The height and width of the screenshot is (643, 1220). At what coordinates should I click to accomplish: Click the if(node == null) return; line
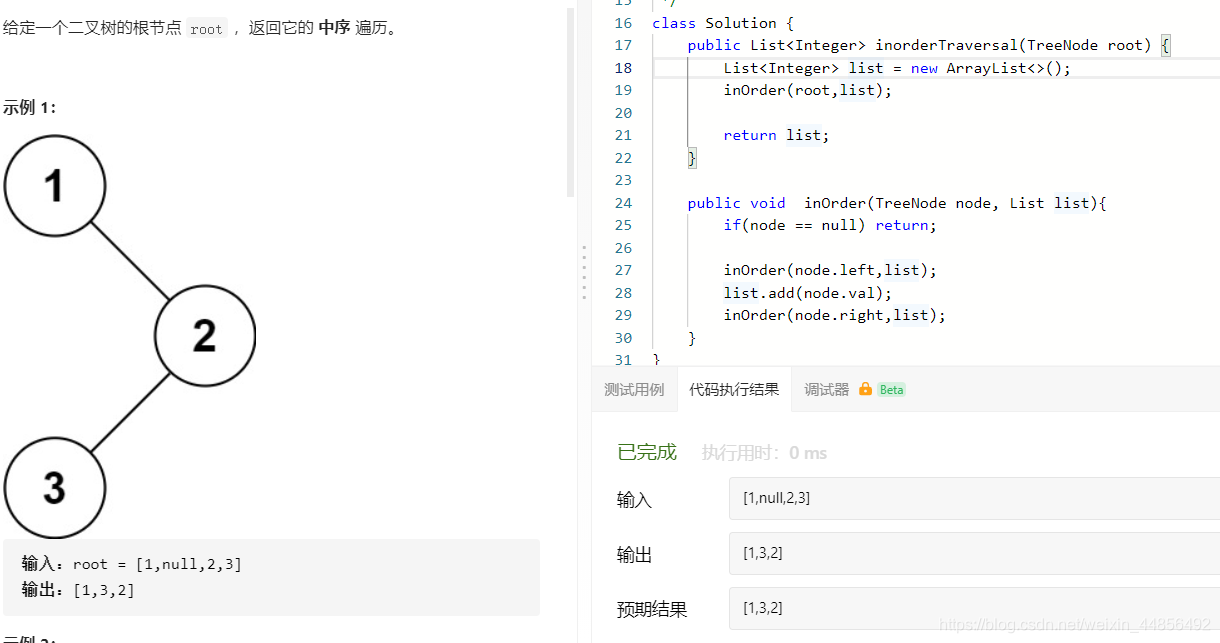(830, 225)
